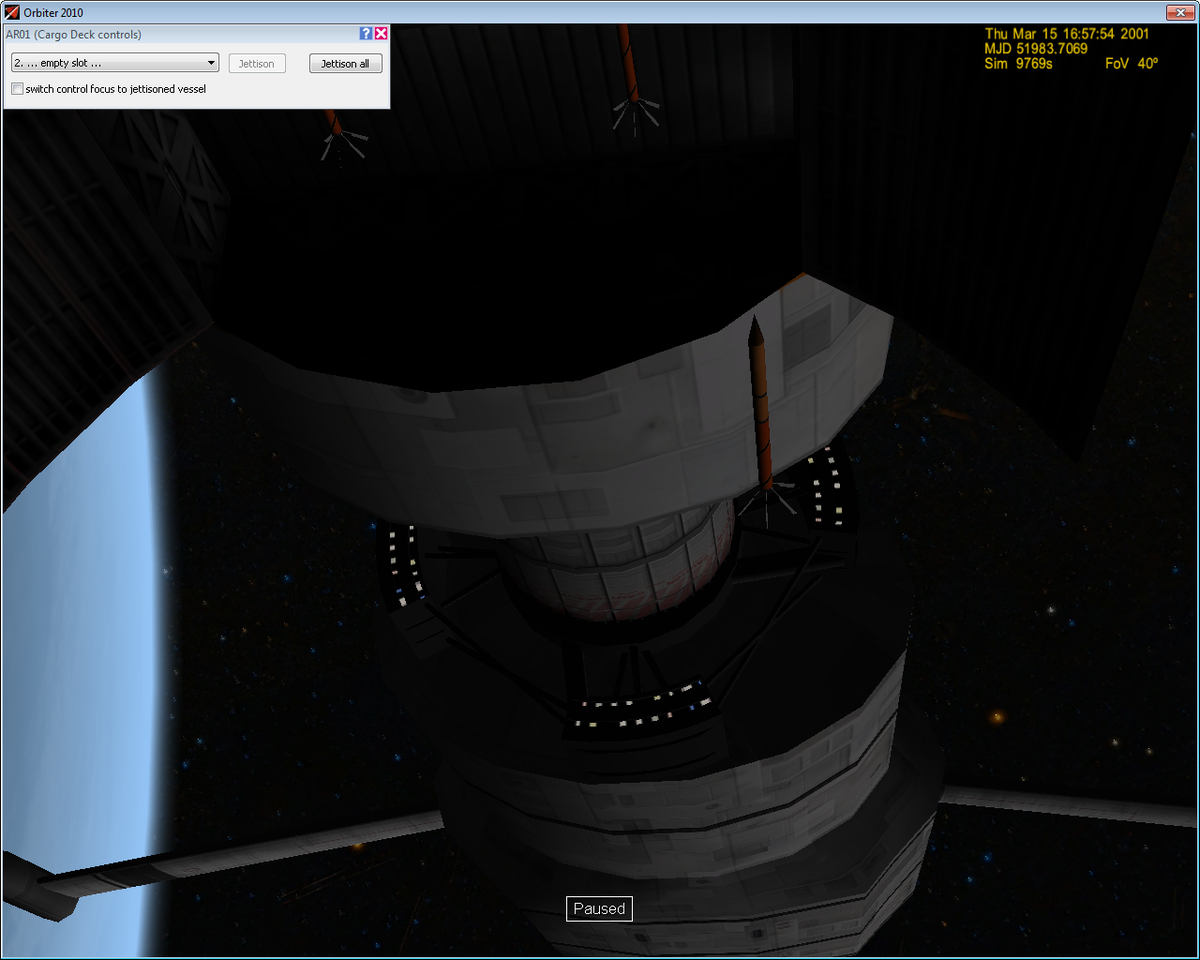
Task: Click the FoV 40° readout
Action: [x=1131, y=63]
